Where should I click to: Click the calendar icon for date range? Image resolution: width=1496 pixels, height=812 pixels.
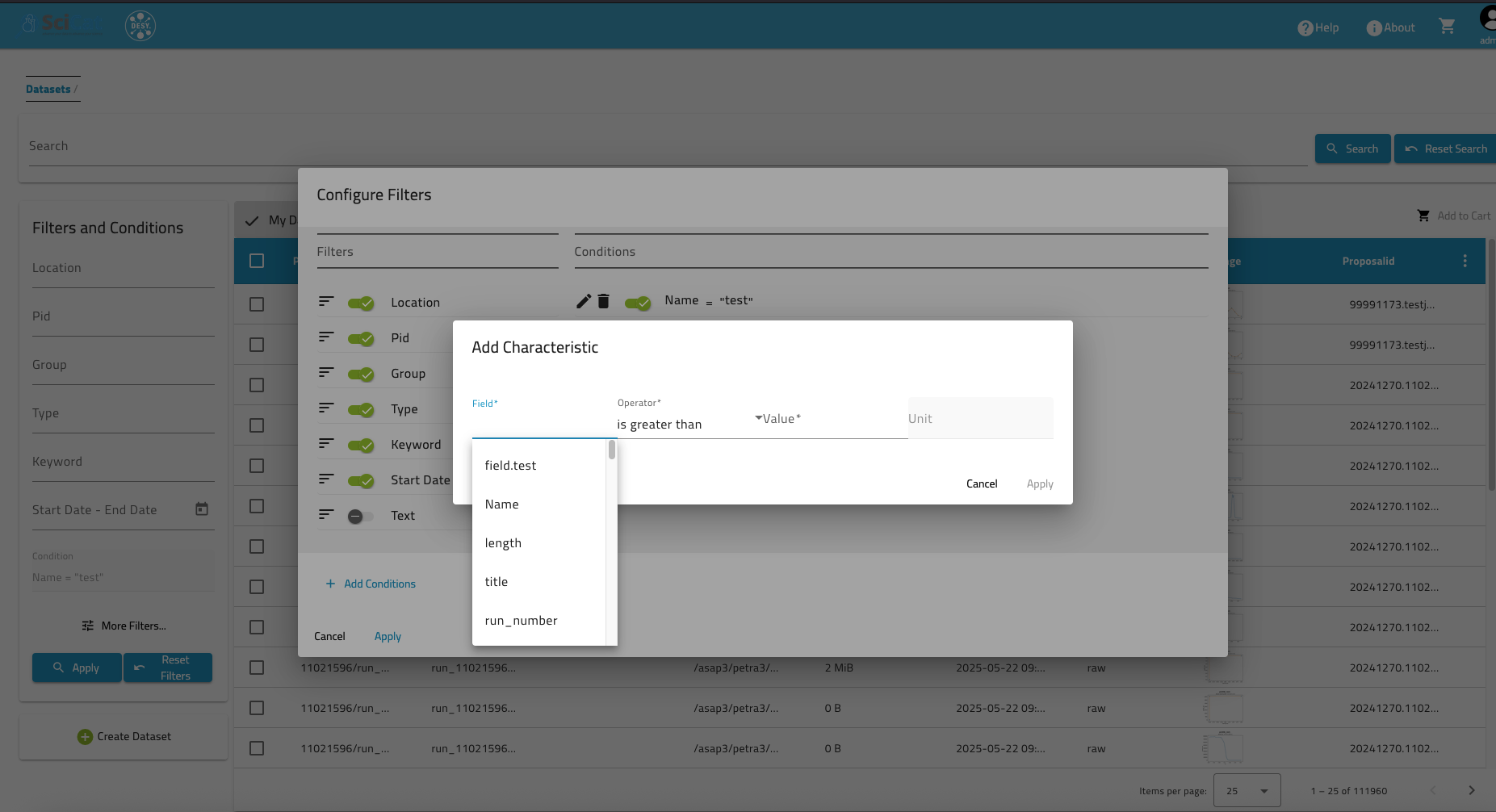[x=202, y=509]
